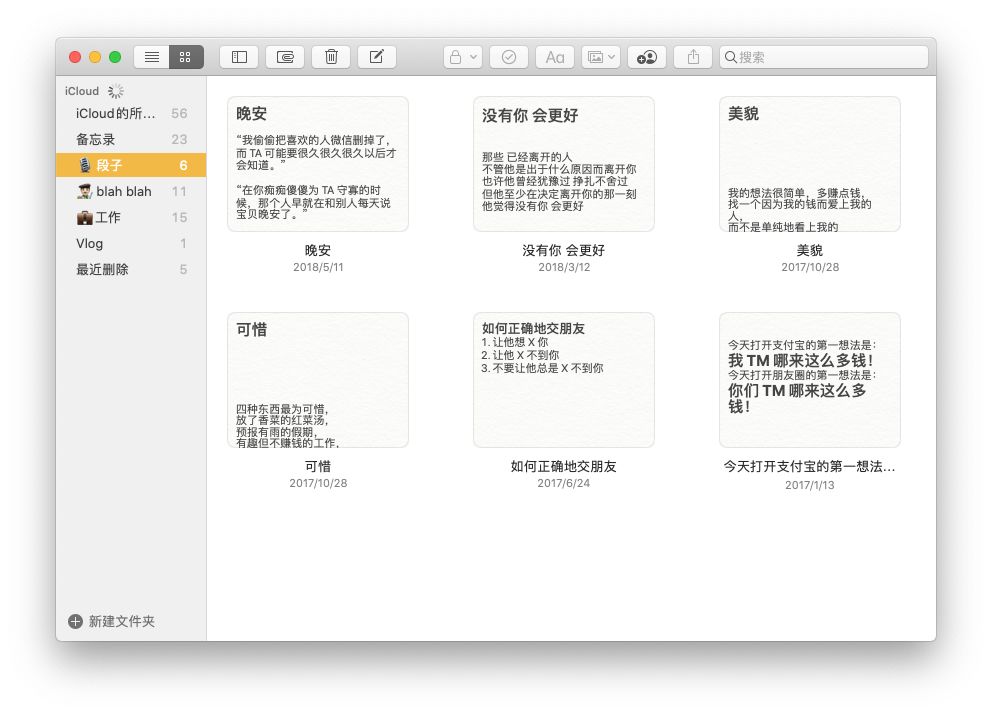The height and width of the screenshot is (715, 992).
Task: Click the 没有你 会更好 title below card
Action: point(564,250)
